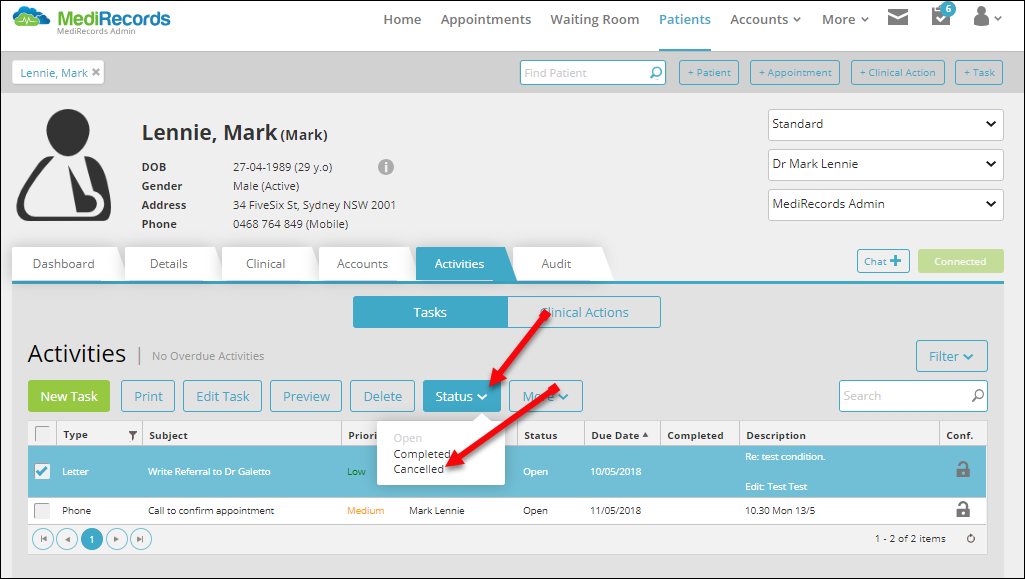Open the MediRecords Admin dropdown
Screen dimensions: 1025x579
pyautogui.click(x=886, y=204)
